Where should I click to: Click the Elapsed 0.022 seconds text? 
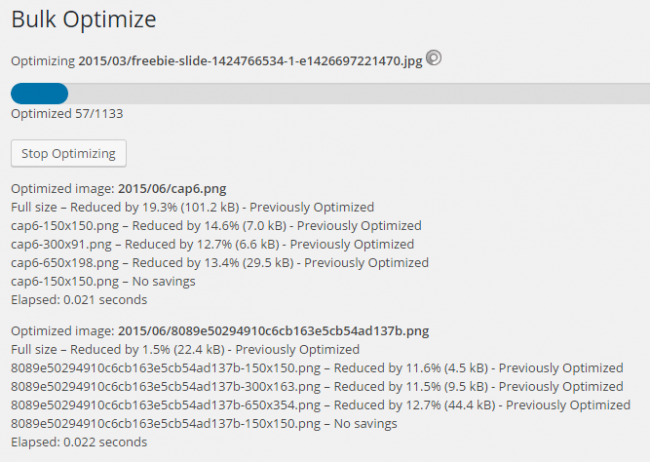(x=79, y=442)
